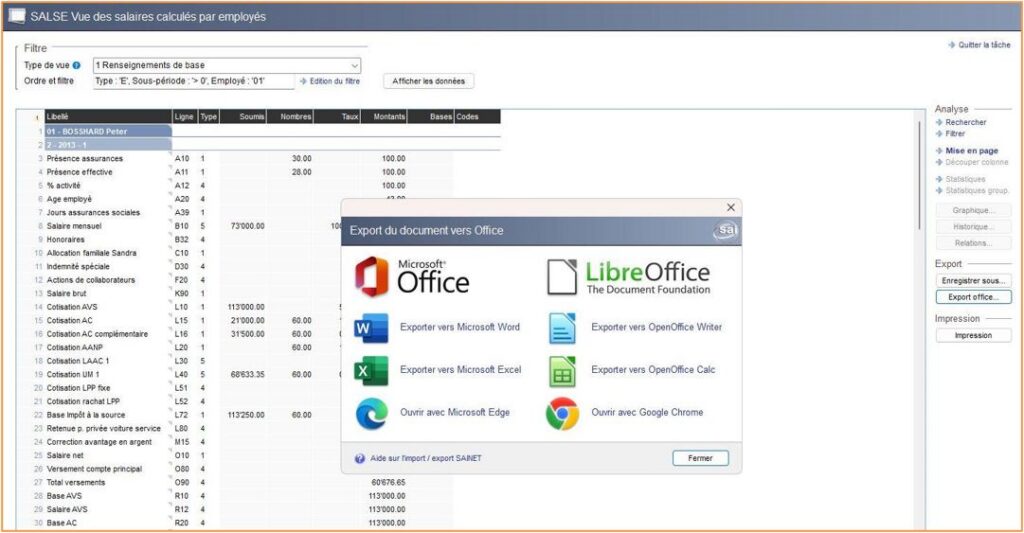Viewport: 1024px width, 533px height.
Task: Click the Microsoft Edge icon
Action: coord(372,413)
